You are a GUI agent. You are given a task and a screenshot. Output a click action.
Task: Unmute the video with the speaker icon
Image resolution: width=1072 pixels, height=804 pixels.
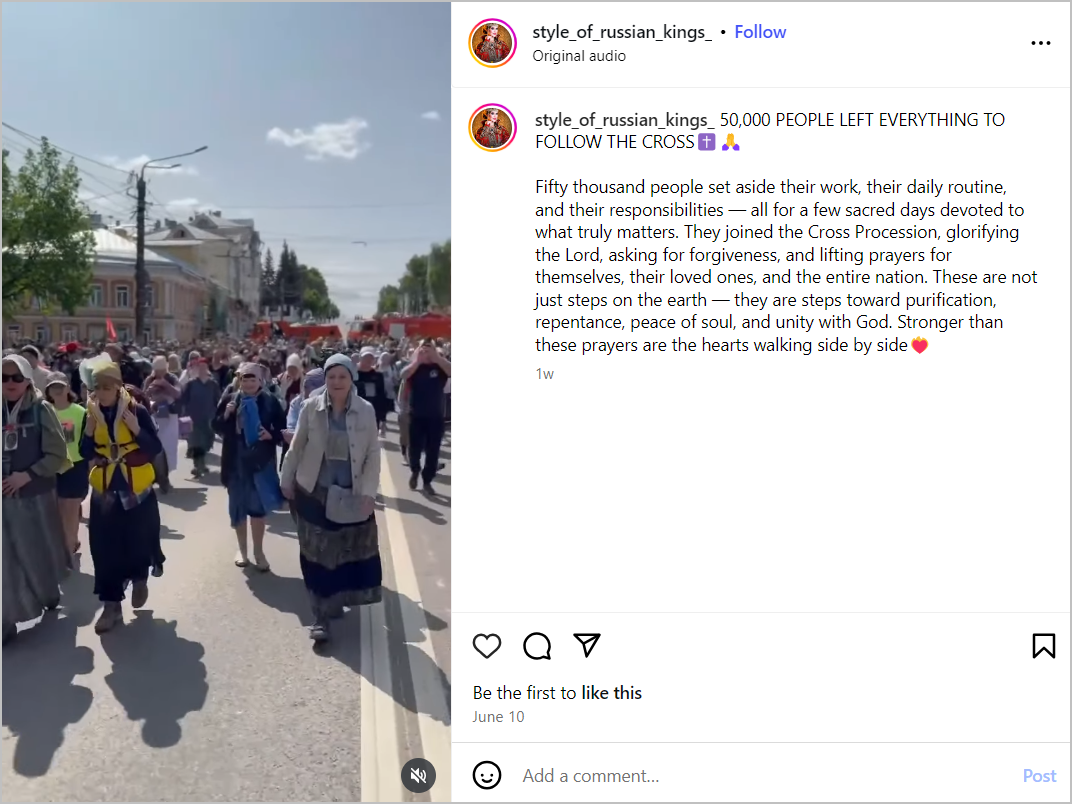tap(418, 775)
